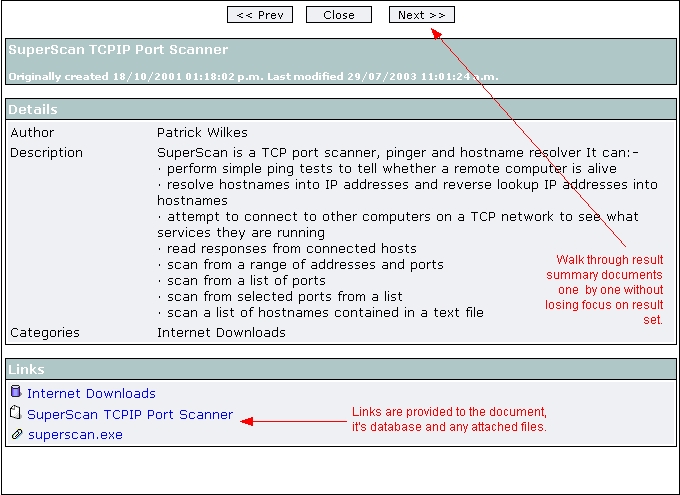
Task: Click the Originally created date line
Action: point(253,77)
